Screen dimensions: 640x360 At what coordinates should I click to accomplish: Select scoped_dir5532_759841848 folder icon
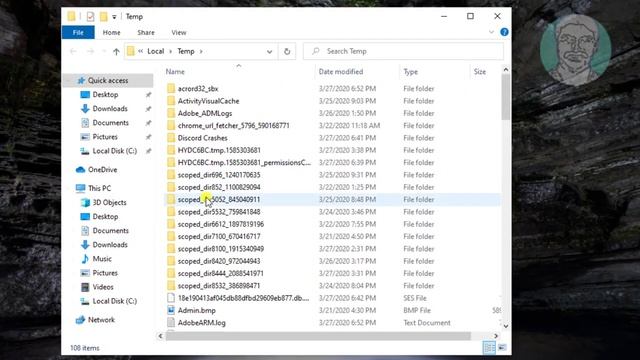click(x=171, y=212)
